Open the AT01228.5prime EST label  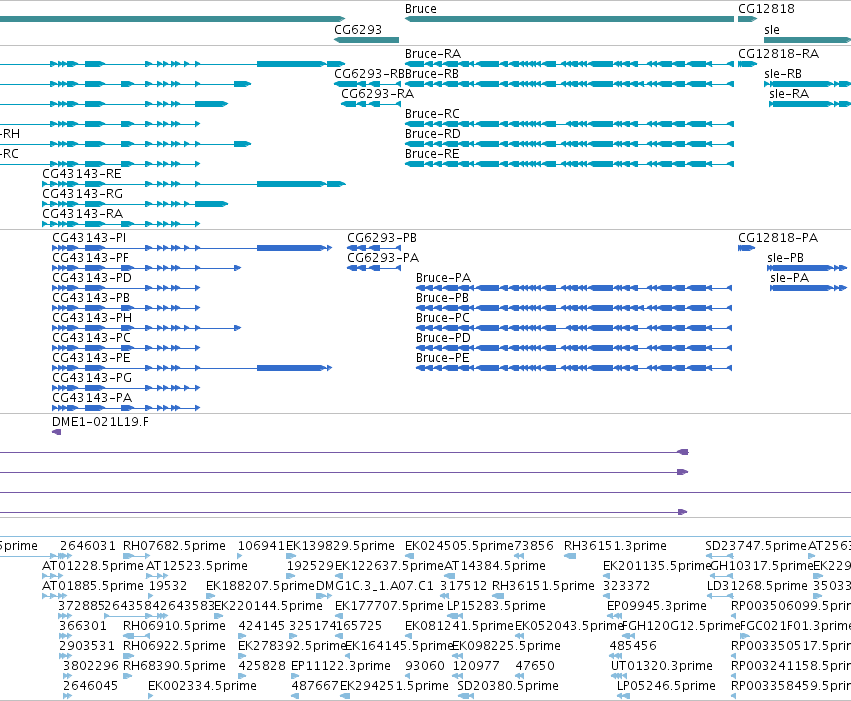coord(93,566)
